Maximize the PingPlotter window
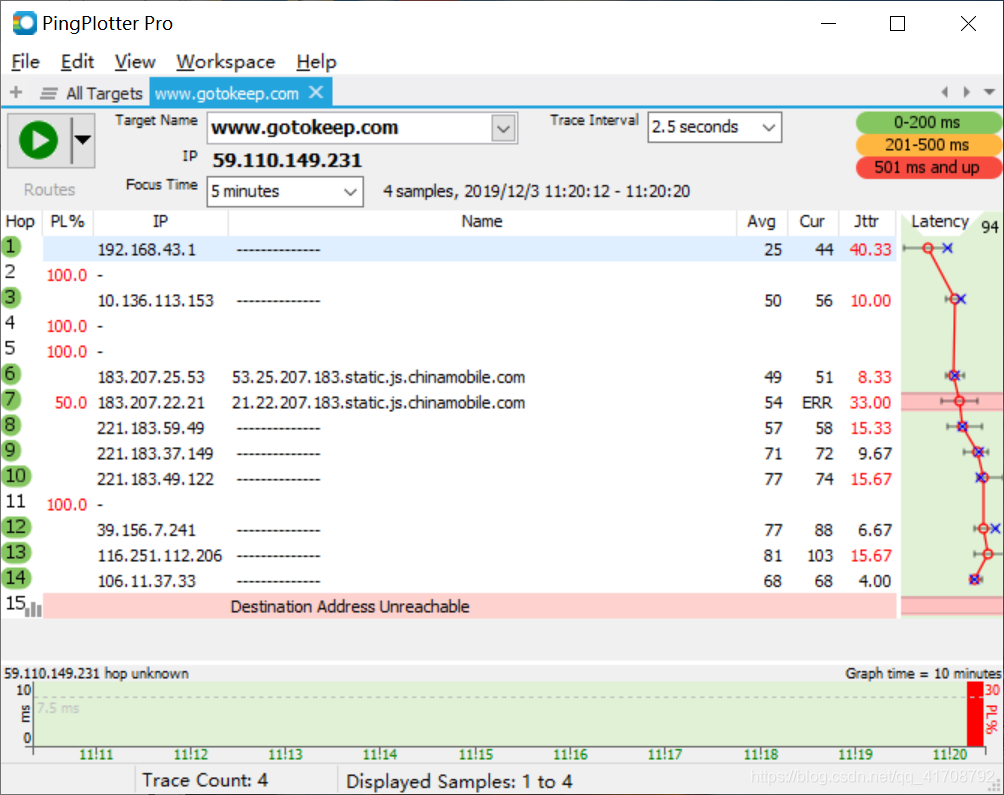 898,24
